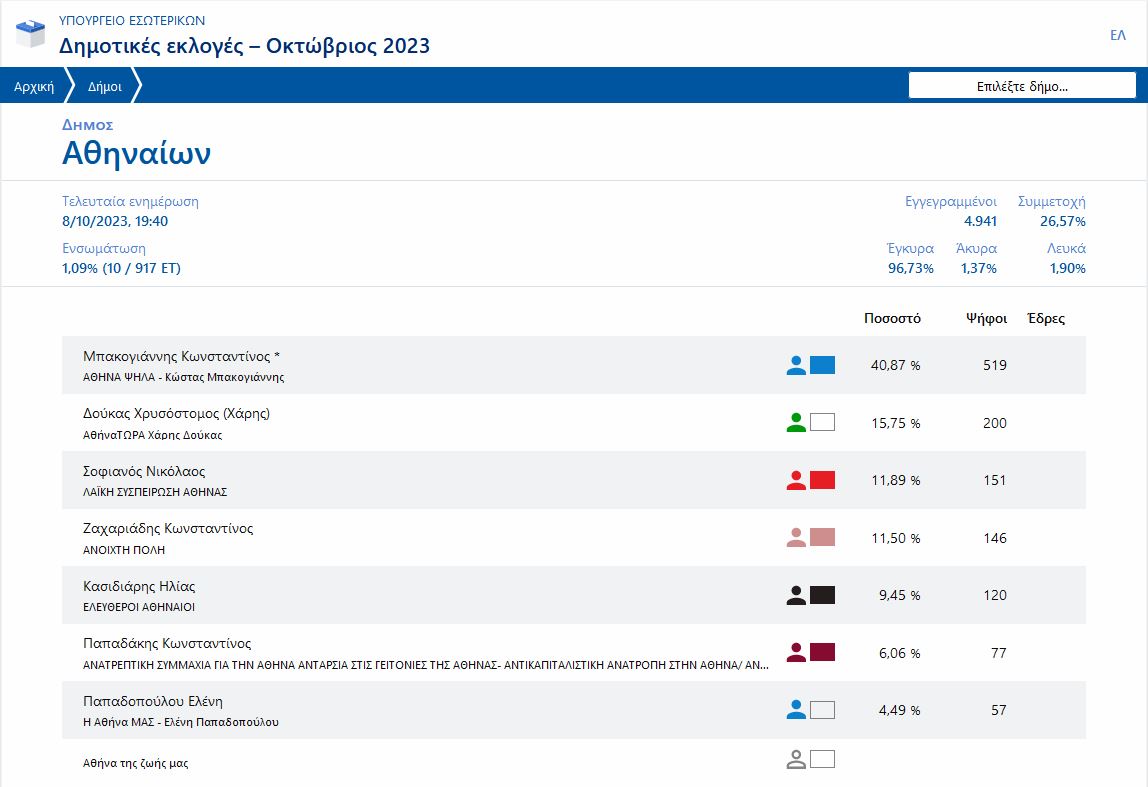
Task: Click the Ψήφοι column header
Action: coord(986,319)
